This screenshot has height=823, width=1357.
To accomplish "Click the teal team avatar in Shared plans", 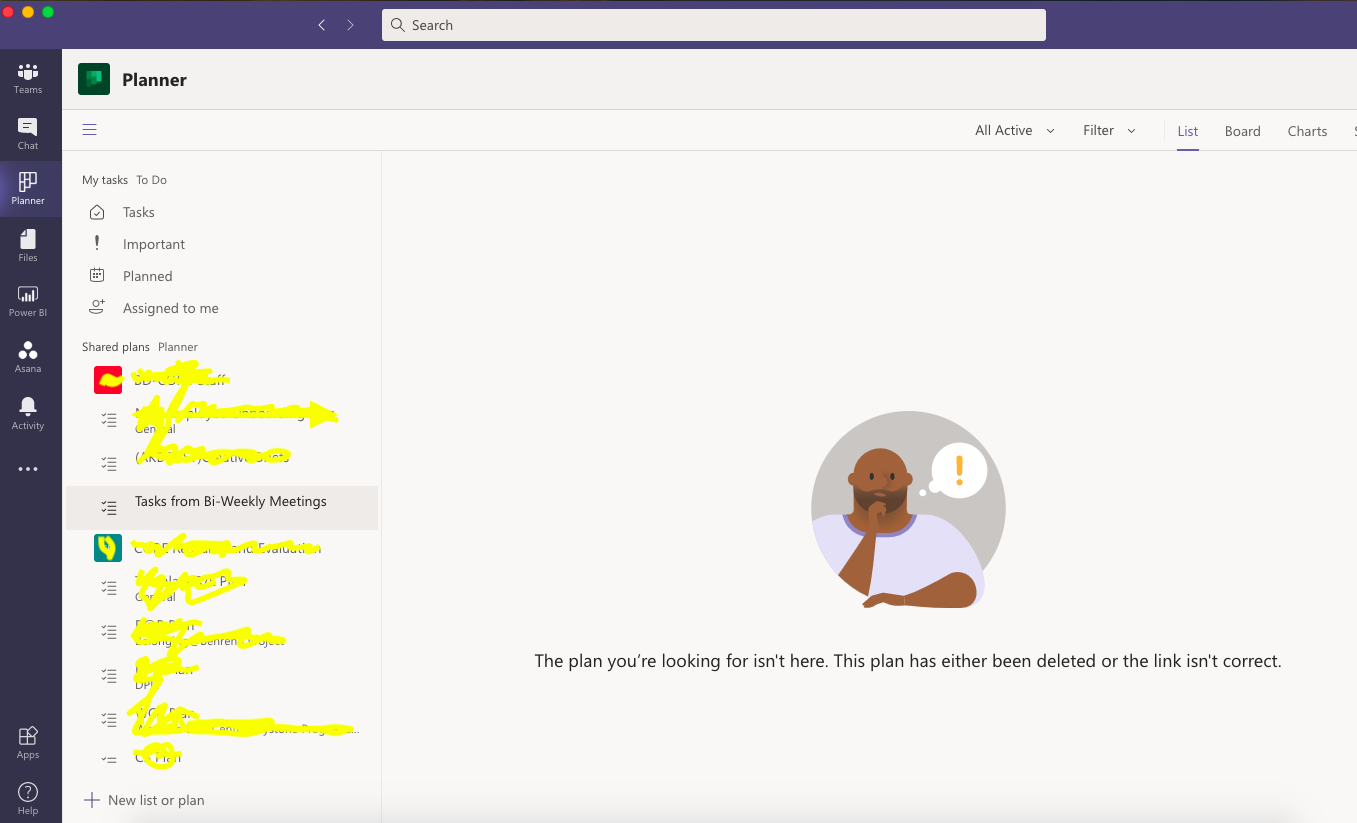I will pyautogui.click(x=108, y=548).
